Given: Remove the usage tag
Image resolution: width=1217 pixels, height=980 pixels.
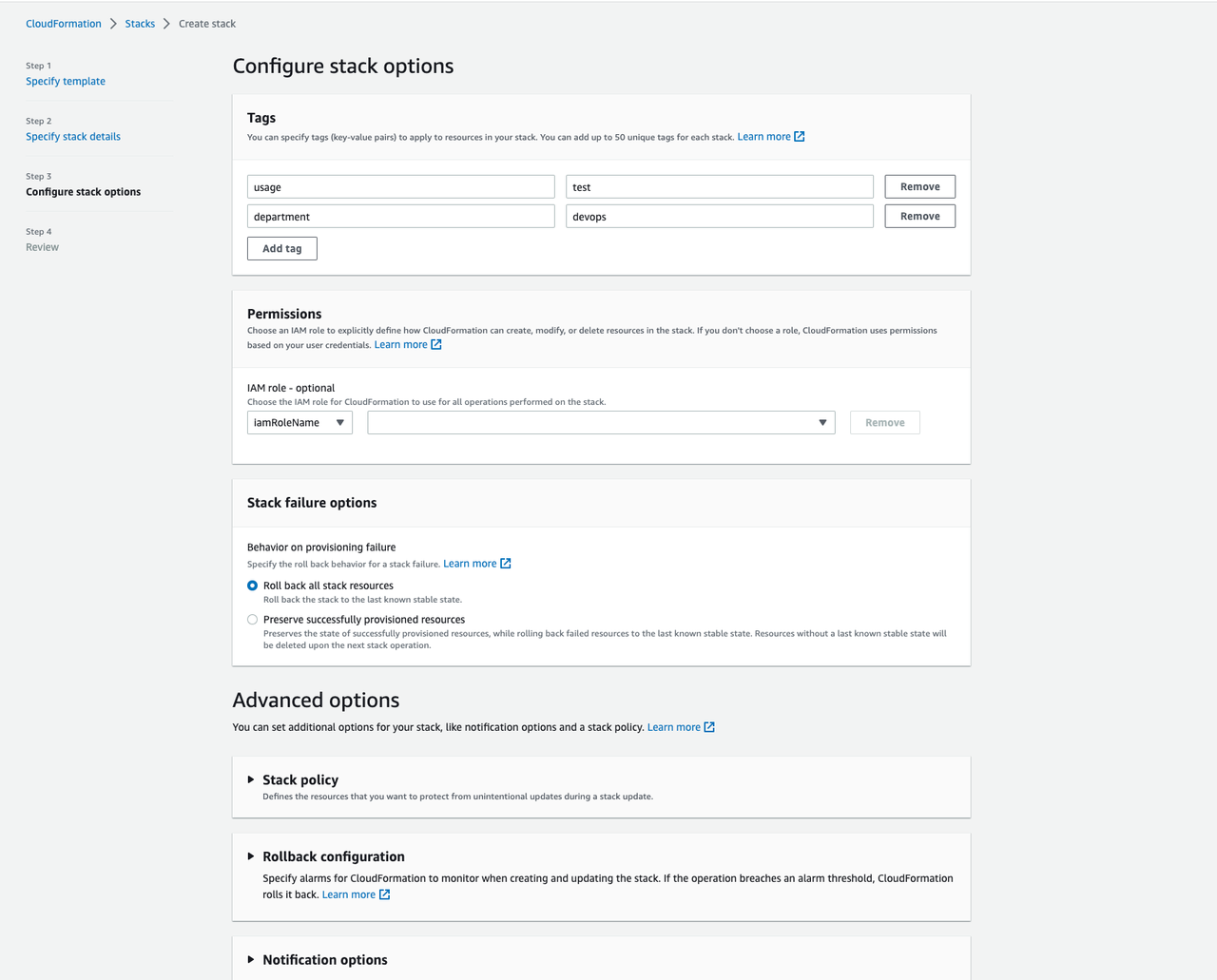Looking at the screenshot, I should [919, 187].
